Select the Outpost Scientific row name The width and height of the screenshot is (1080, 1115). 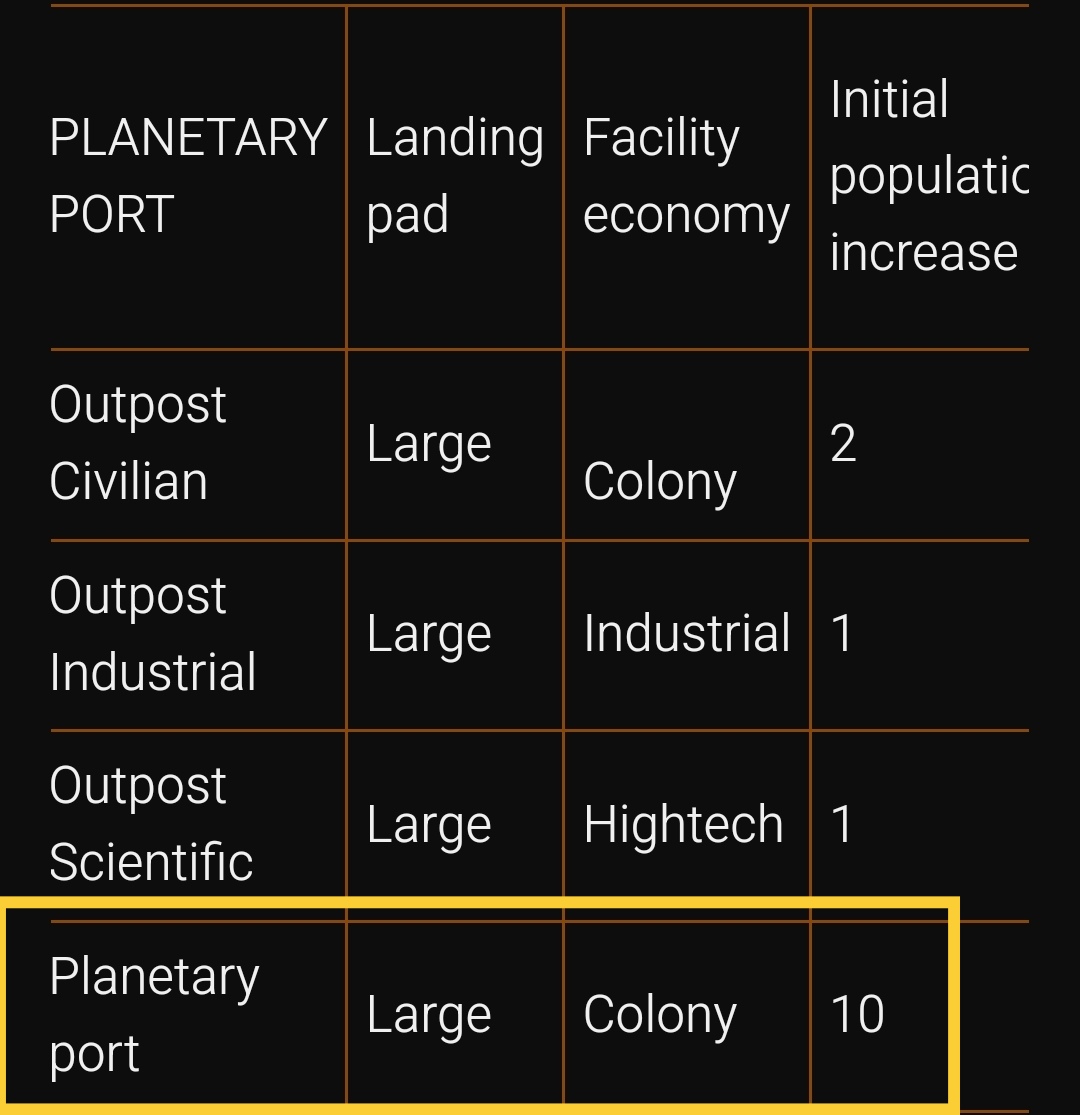point(151,824)
